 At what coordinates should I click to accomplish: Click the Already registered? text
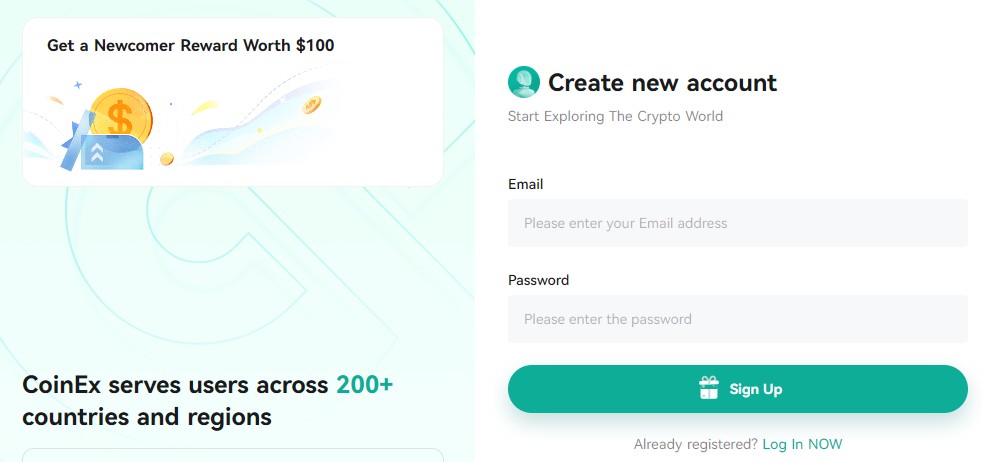coord(696,444)
